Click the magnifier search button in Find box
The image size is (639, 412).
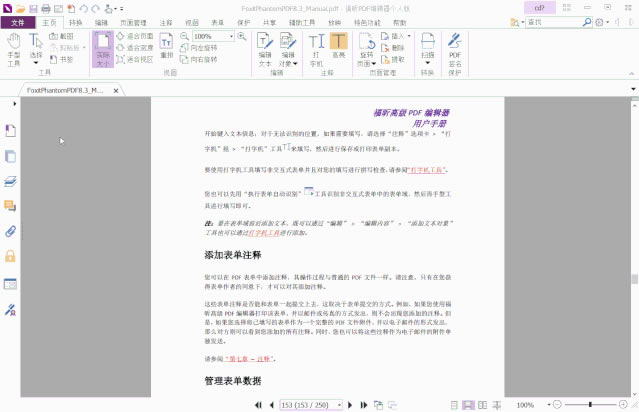click(x=587, y=22)
